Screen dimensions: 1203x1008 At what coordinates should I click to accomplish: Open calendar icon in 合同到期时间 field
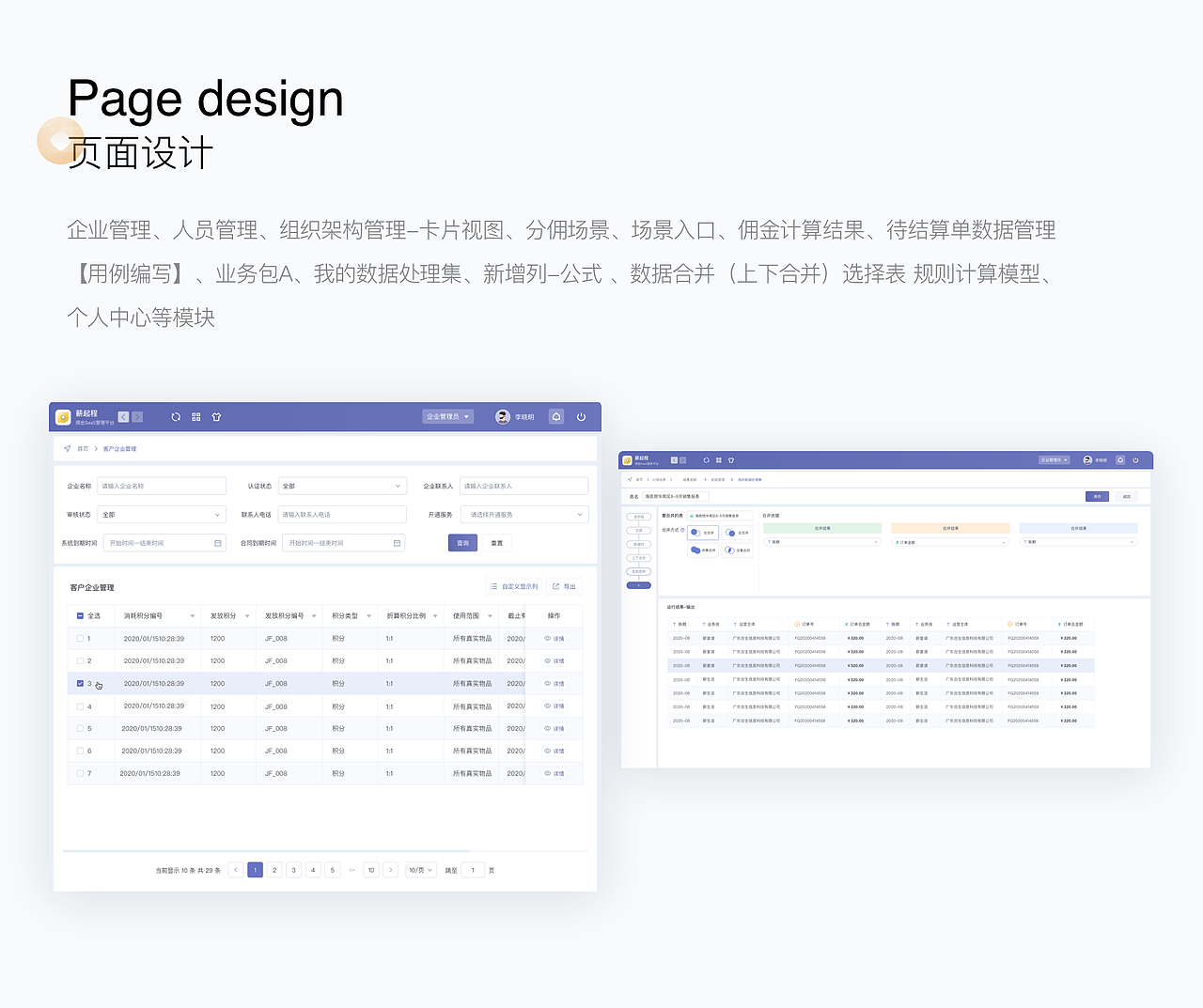[x=397, y=543]
